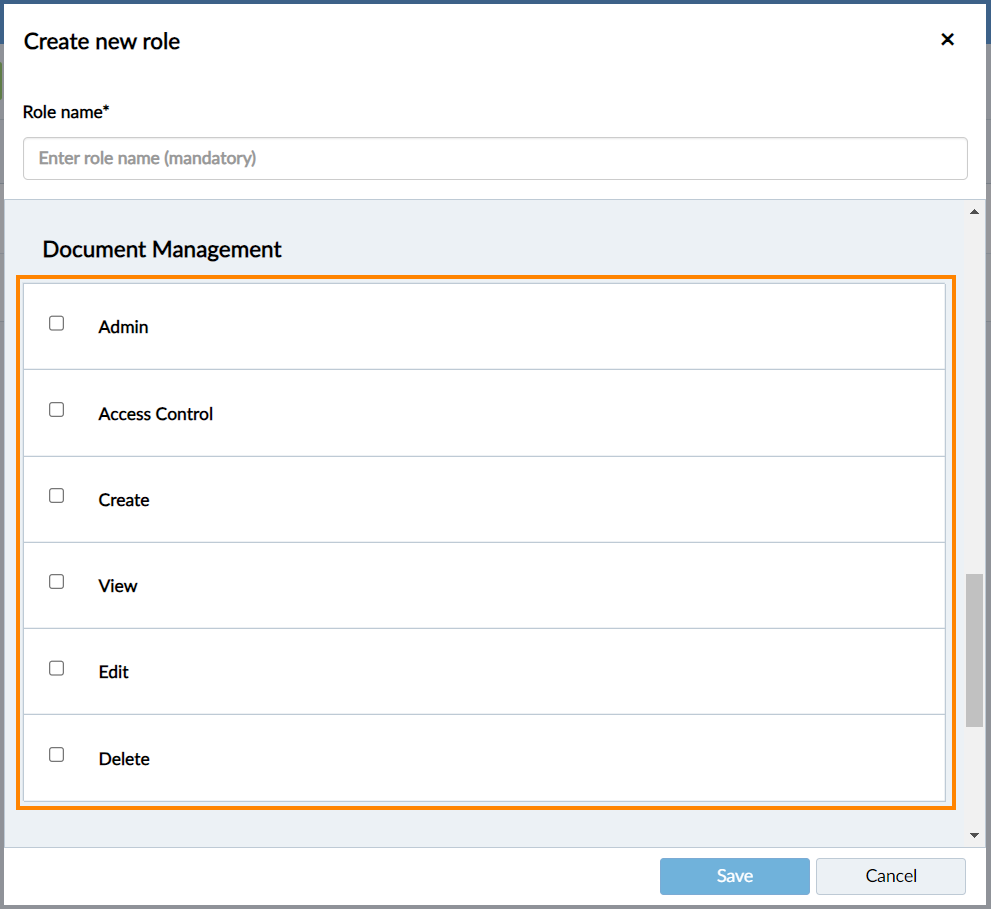Close the Create new role dialog
The height and width of the screenshot is (909, 991).
(x=947, y=39)
